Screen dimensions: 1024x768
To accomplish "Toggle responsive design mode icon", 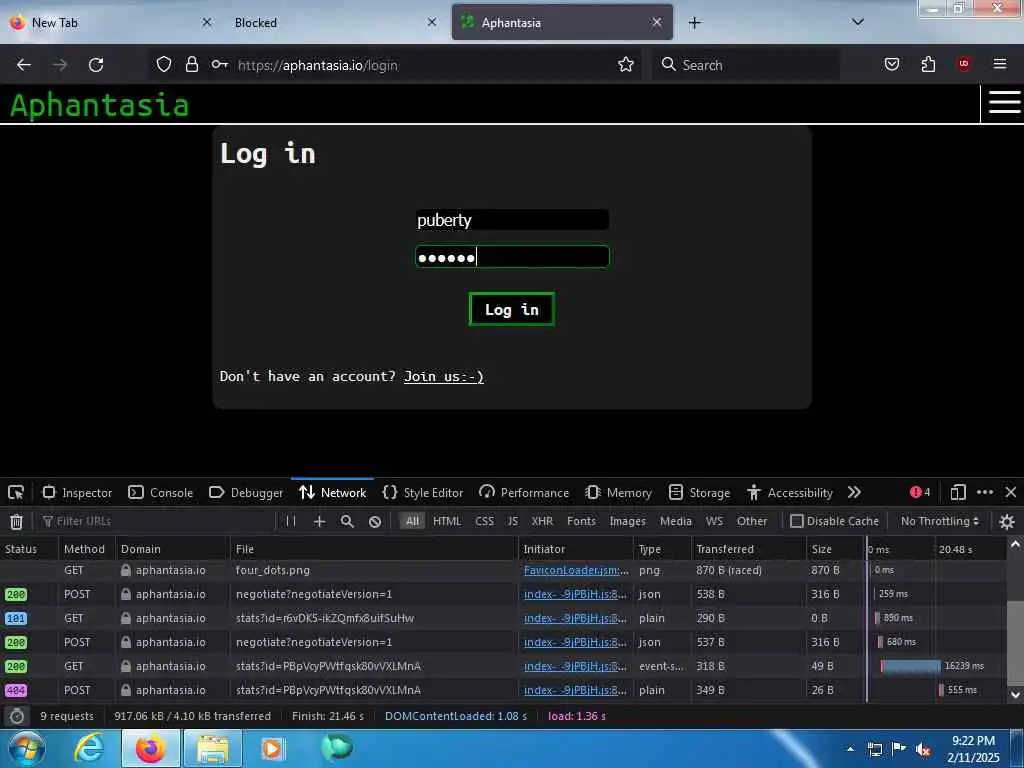I will pos(958,492).
